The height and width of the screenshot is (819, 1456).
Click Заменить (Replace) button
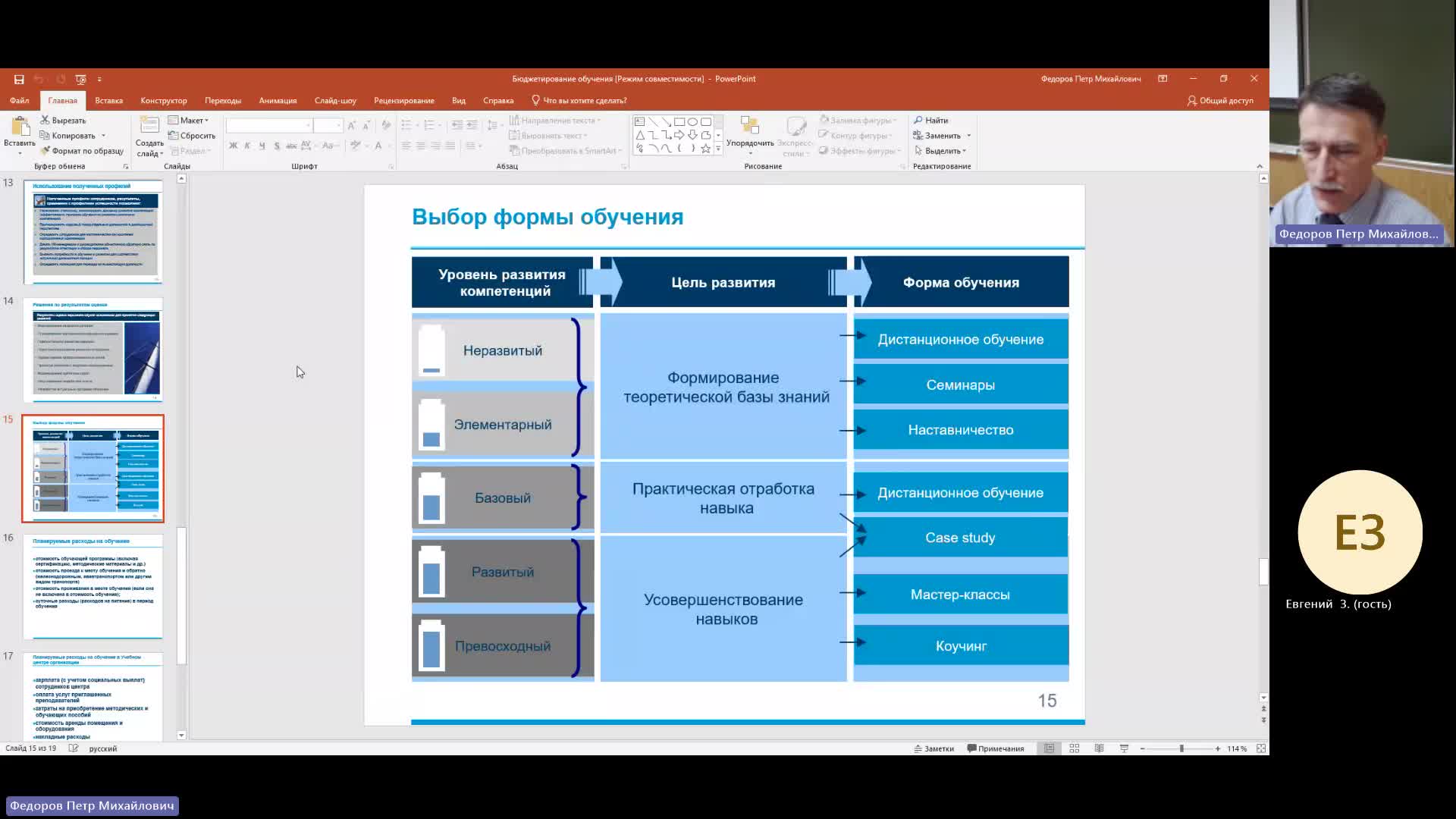click(x=937, y=136)
